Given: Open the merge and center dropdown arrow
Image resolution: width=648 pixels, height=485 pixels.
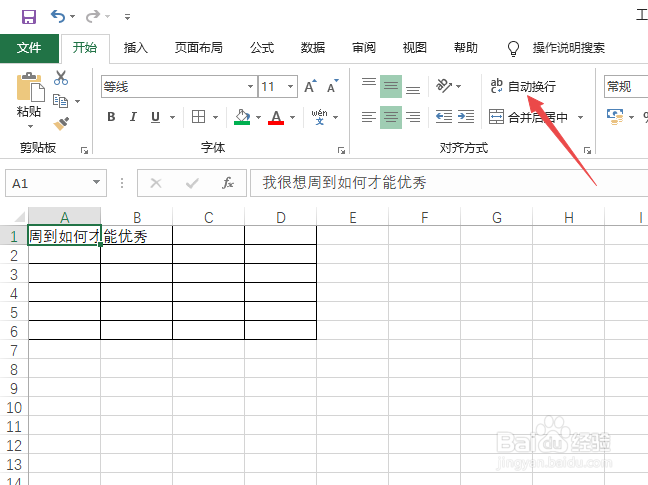Looking at the screenshot, I should (580, 117).
